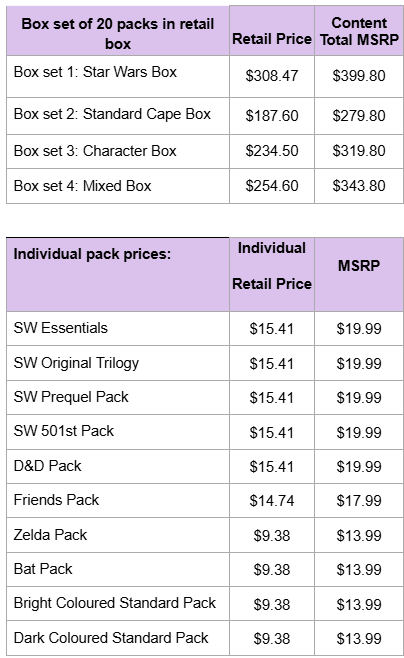Viewport: 404px width, 658px height.
Task: Click the SW 501st Pack cell
Action: [x=118, y=432]
